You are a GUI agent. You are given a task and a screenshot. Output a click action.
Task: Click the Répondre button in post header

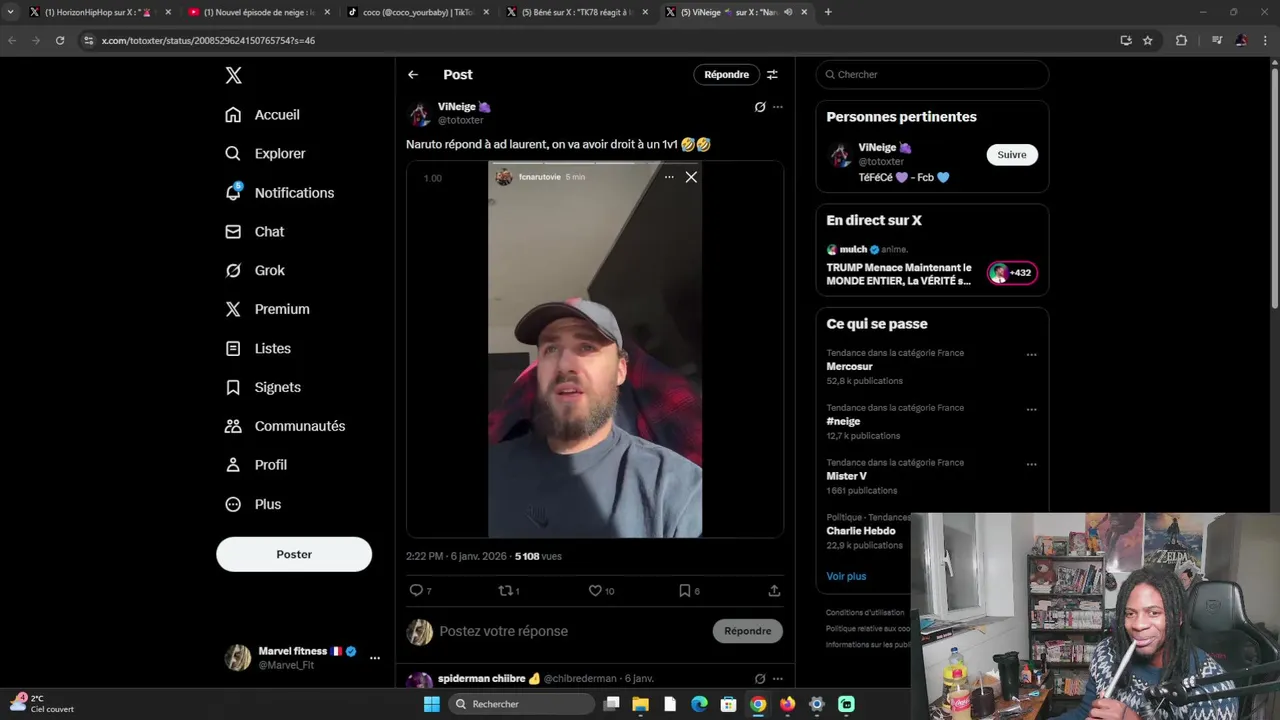726,75
